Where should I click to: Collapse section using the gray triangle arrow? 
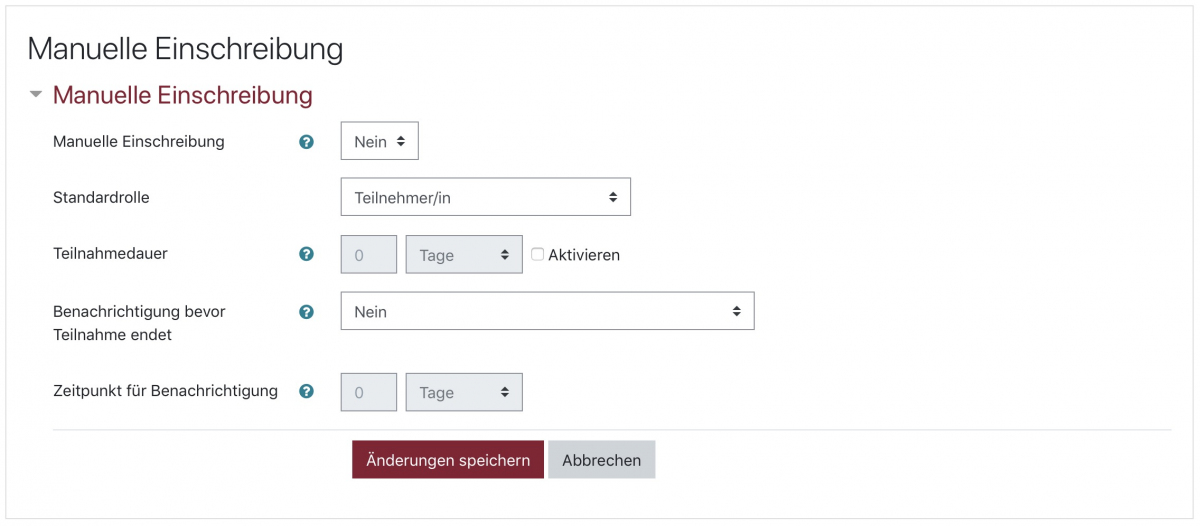36,95
